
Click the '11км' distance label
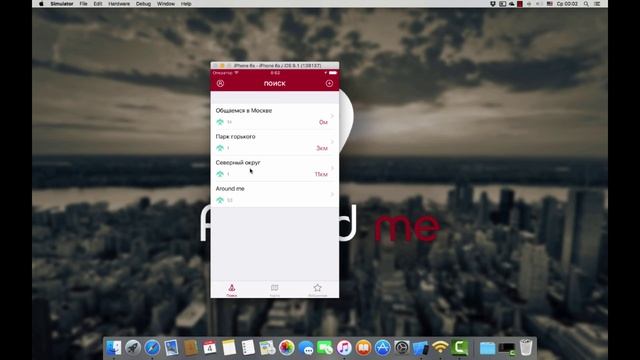pos(321,174)
